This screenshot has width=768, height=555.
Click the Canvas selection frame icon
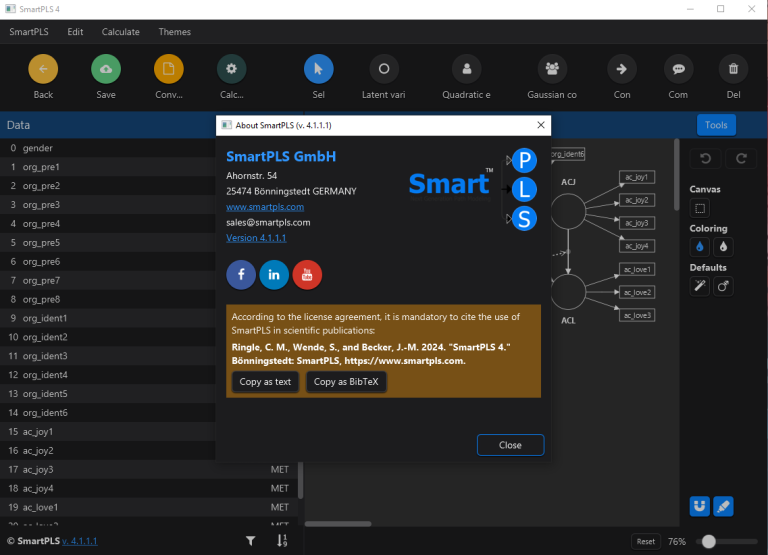click(x=700, y=209)
